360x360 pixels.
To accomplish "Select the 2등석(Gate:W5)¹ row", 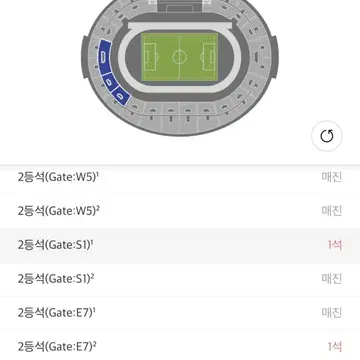I will click(180, 177).
